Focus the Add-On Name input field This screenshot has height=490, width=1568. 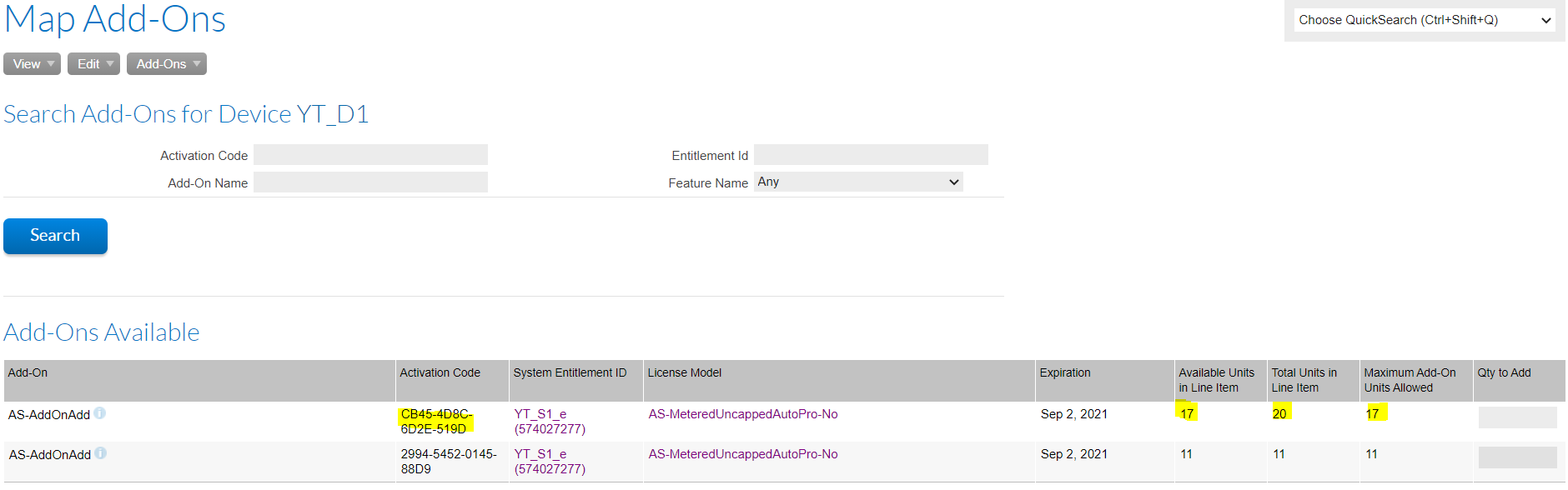(x=370, y=182)
